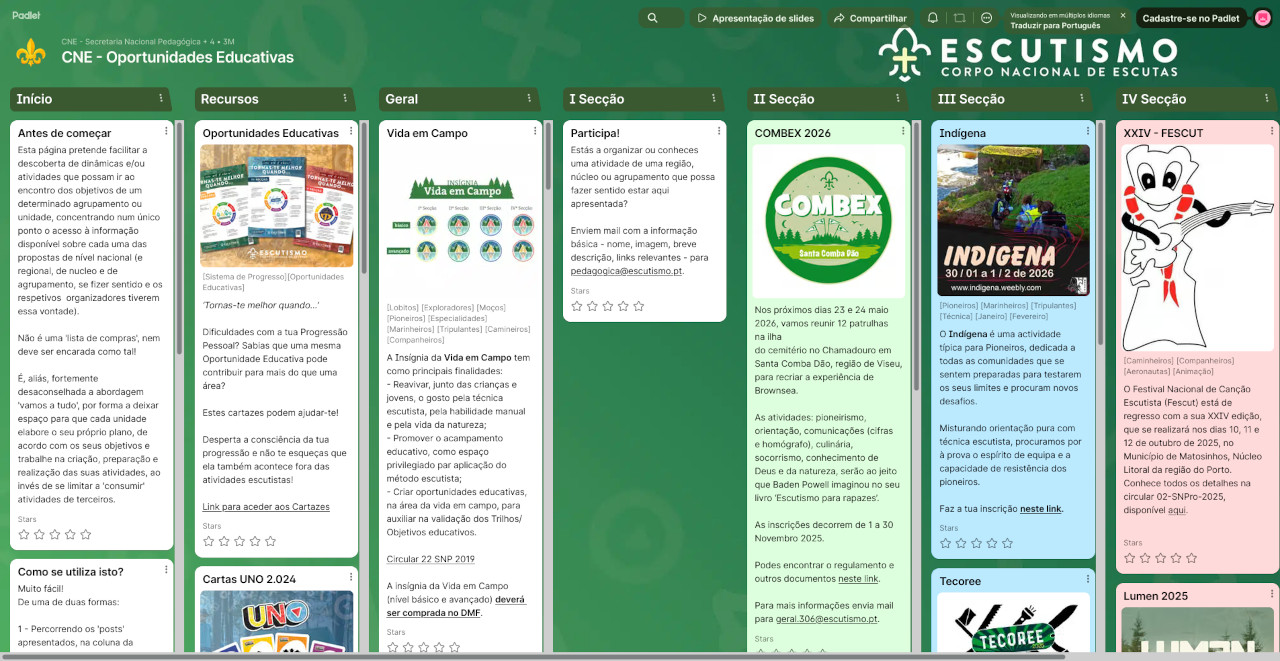Rate Participa! post one star
The width and height of the screenshot is (1280, 661).
(577, 306)
